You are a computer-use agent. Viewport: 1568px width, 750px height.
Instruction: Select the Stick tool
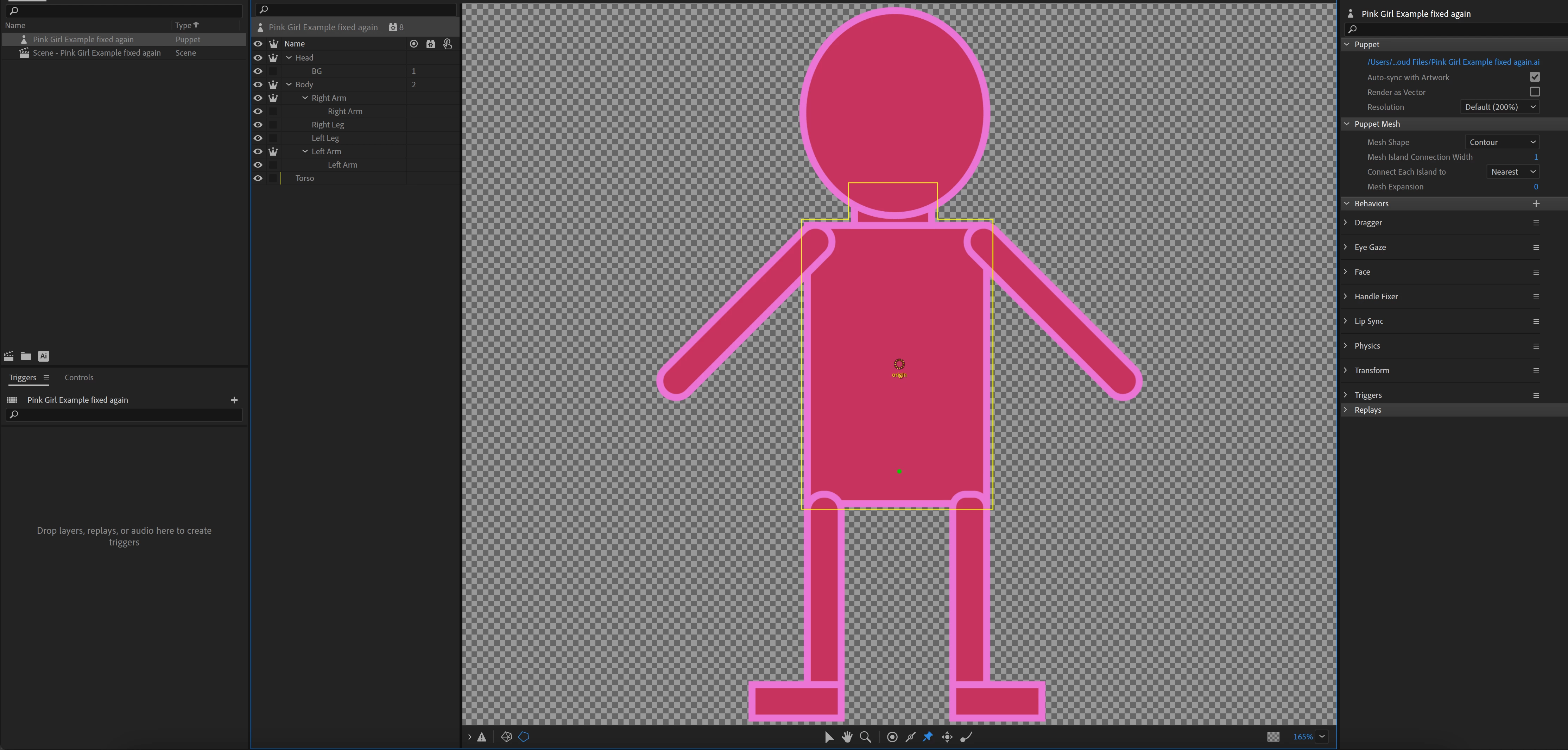(911, 737)
